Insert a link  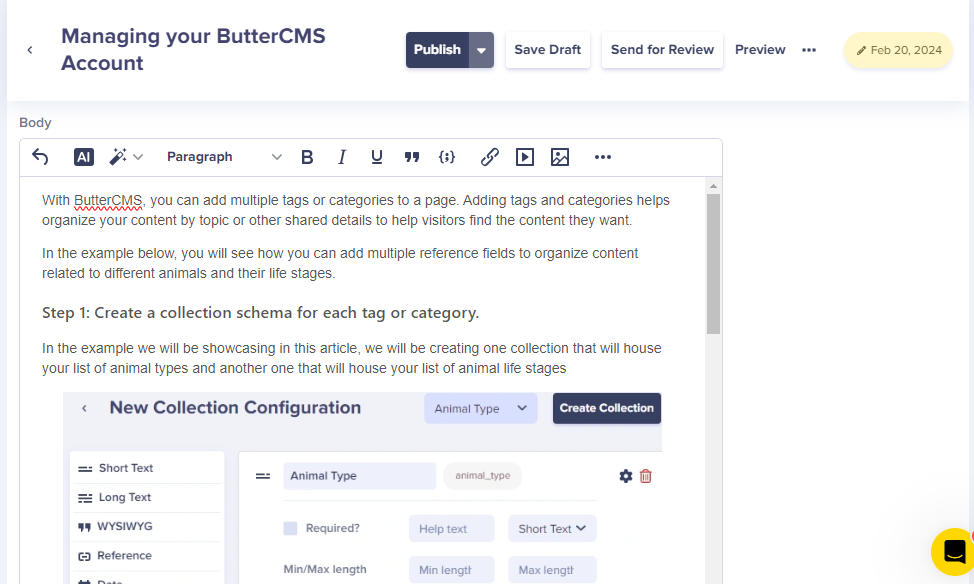(x=489, y=157)
